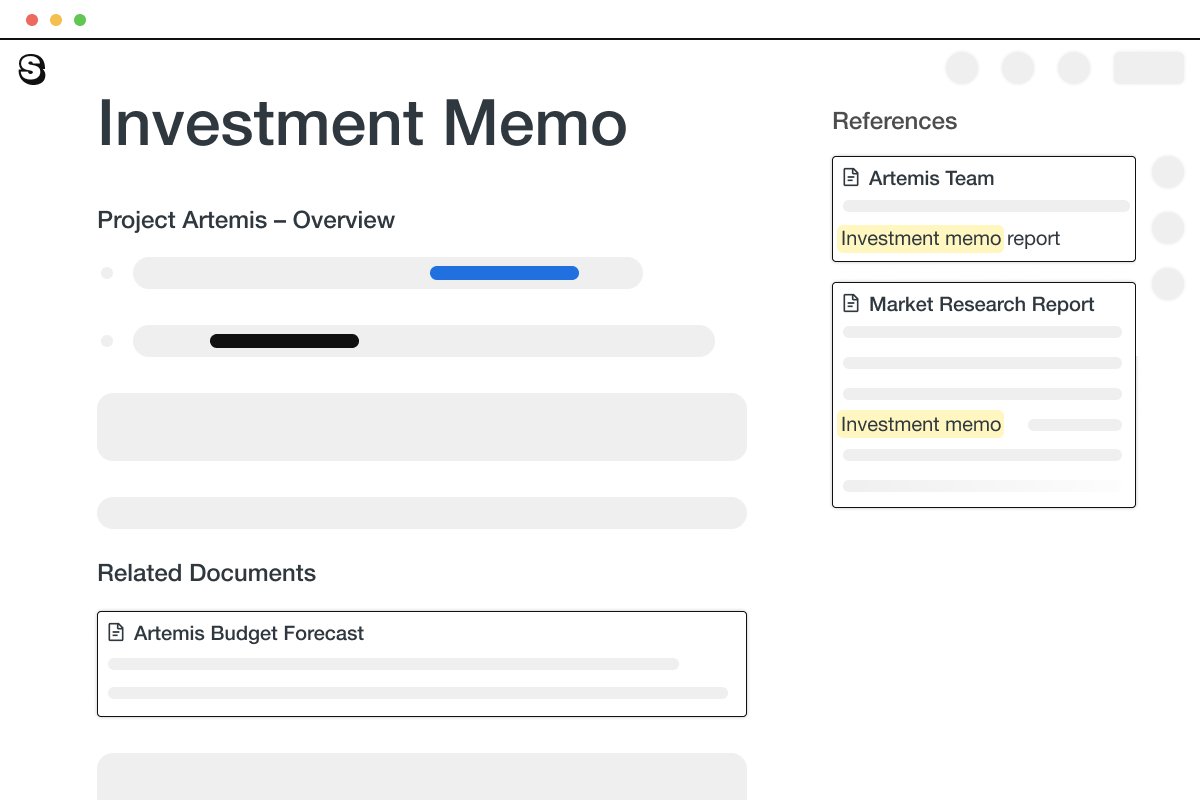Click the black highlighted text in the second bullet row
Viewport: 1200px width, 800px height.
tap(284, 341)
